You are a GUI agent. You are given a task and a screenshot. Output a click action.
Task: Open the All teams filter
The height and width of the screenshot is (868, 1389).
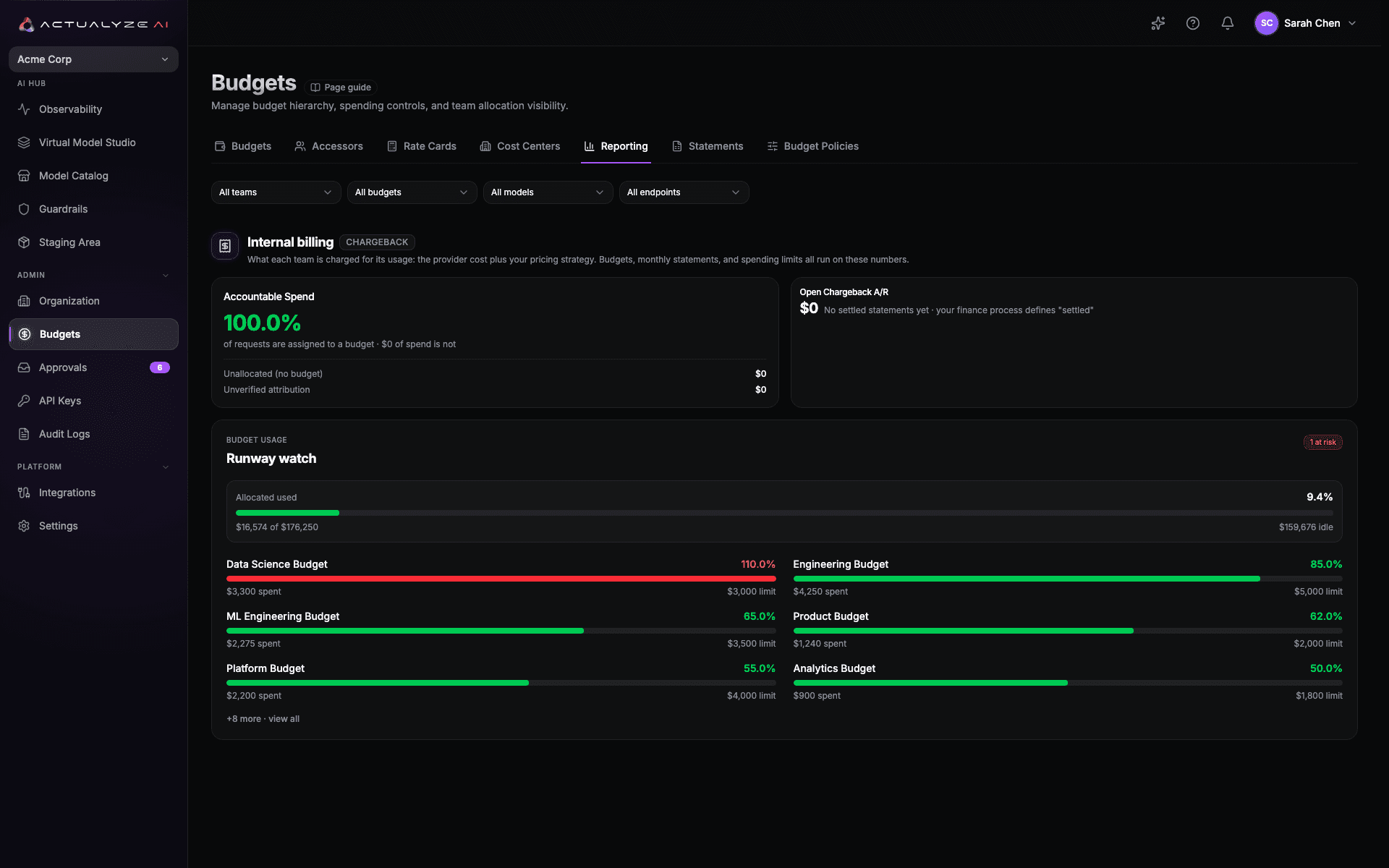point(276,192)
